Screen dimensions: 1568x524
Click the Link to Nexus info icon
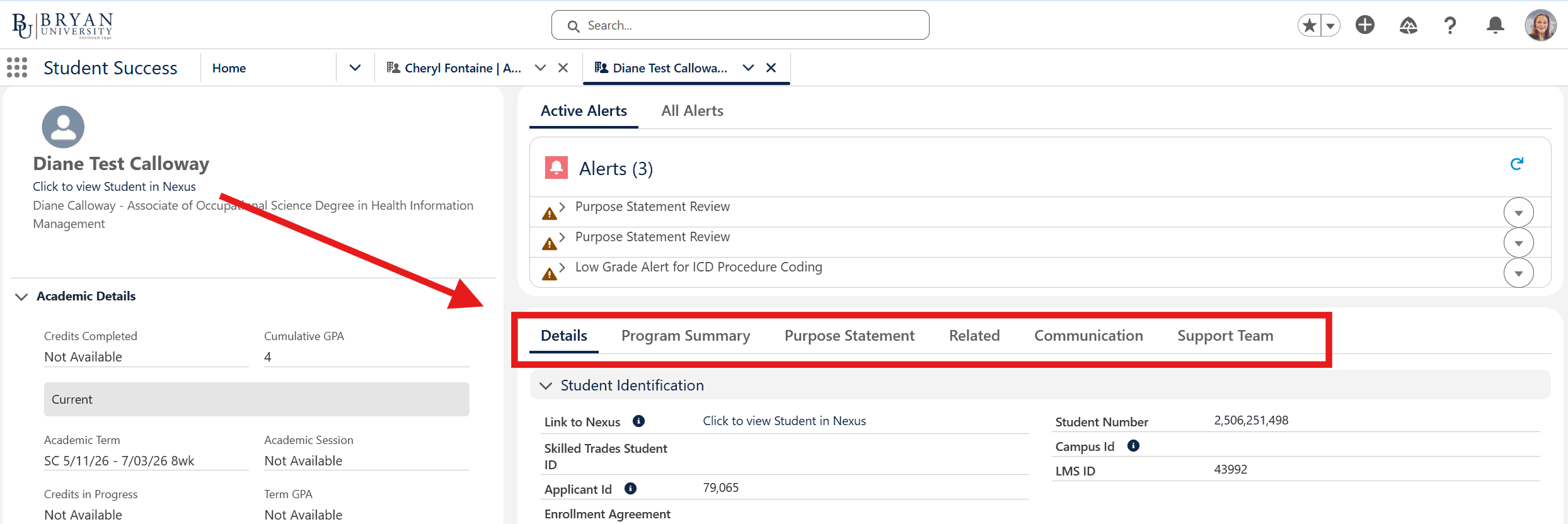click(638, 421)
